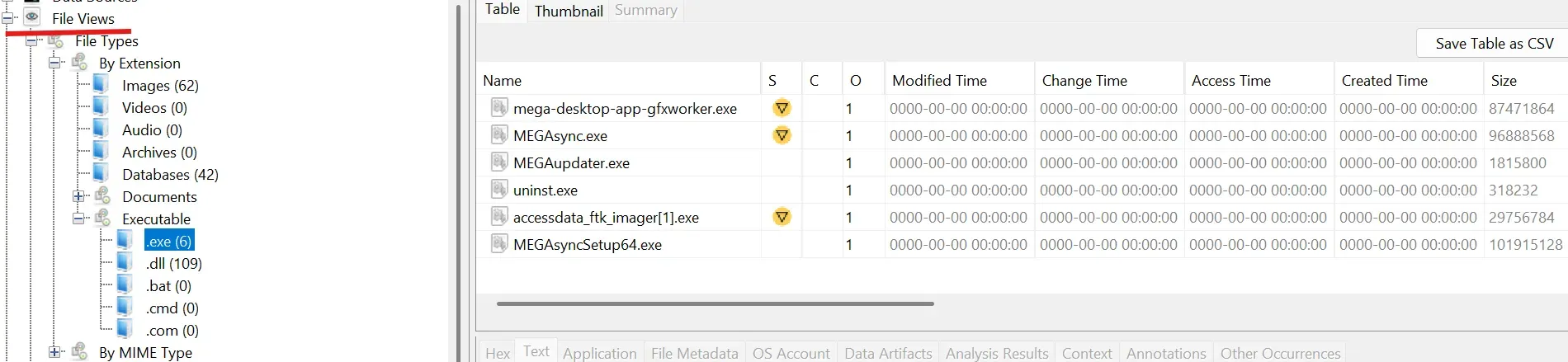Switch to the Thumbnail tab
This screenshot has height=362, width=1568.
tap(569, 11)
